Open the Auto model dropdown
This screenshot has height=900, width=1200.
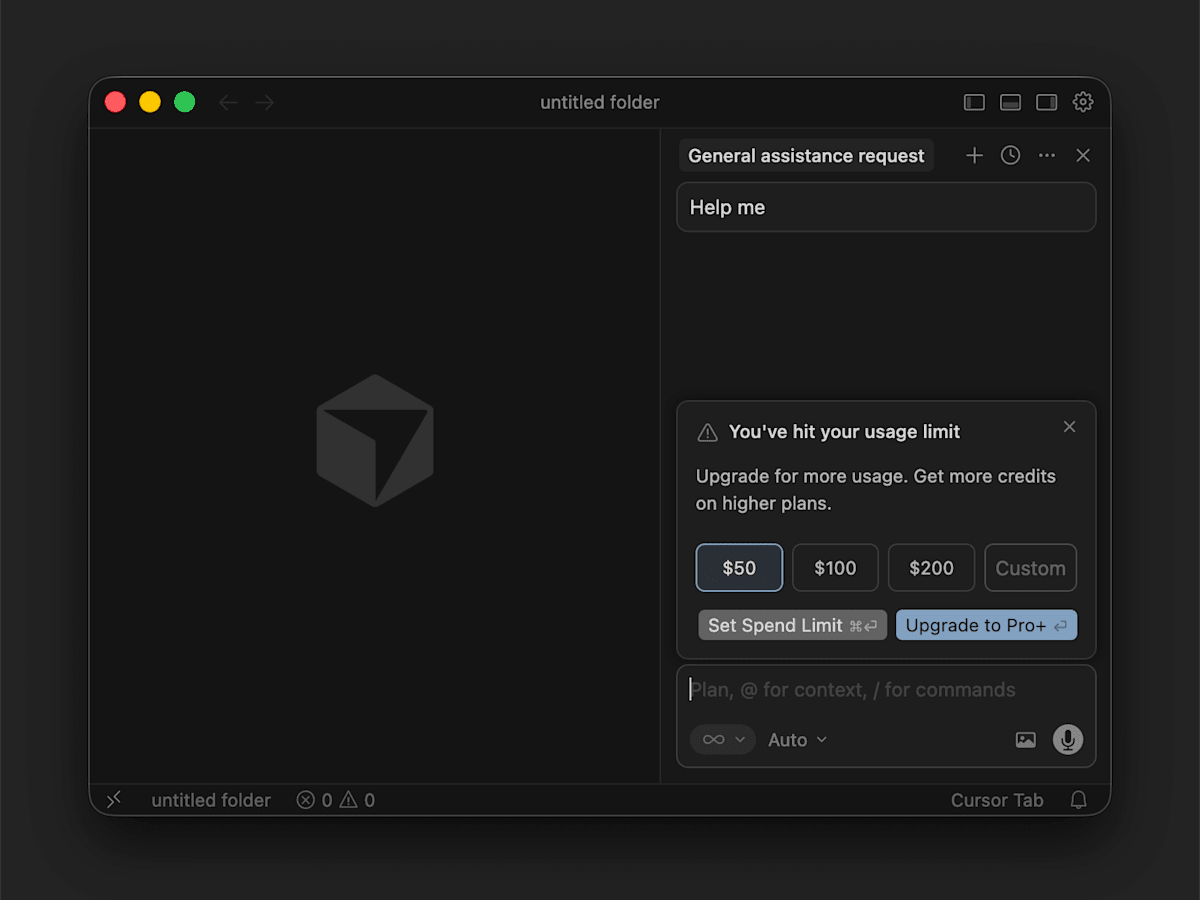[797, 740]
